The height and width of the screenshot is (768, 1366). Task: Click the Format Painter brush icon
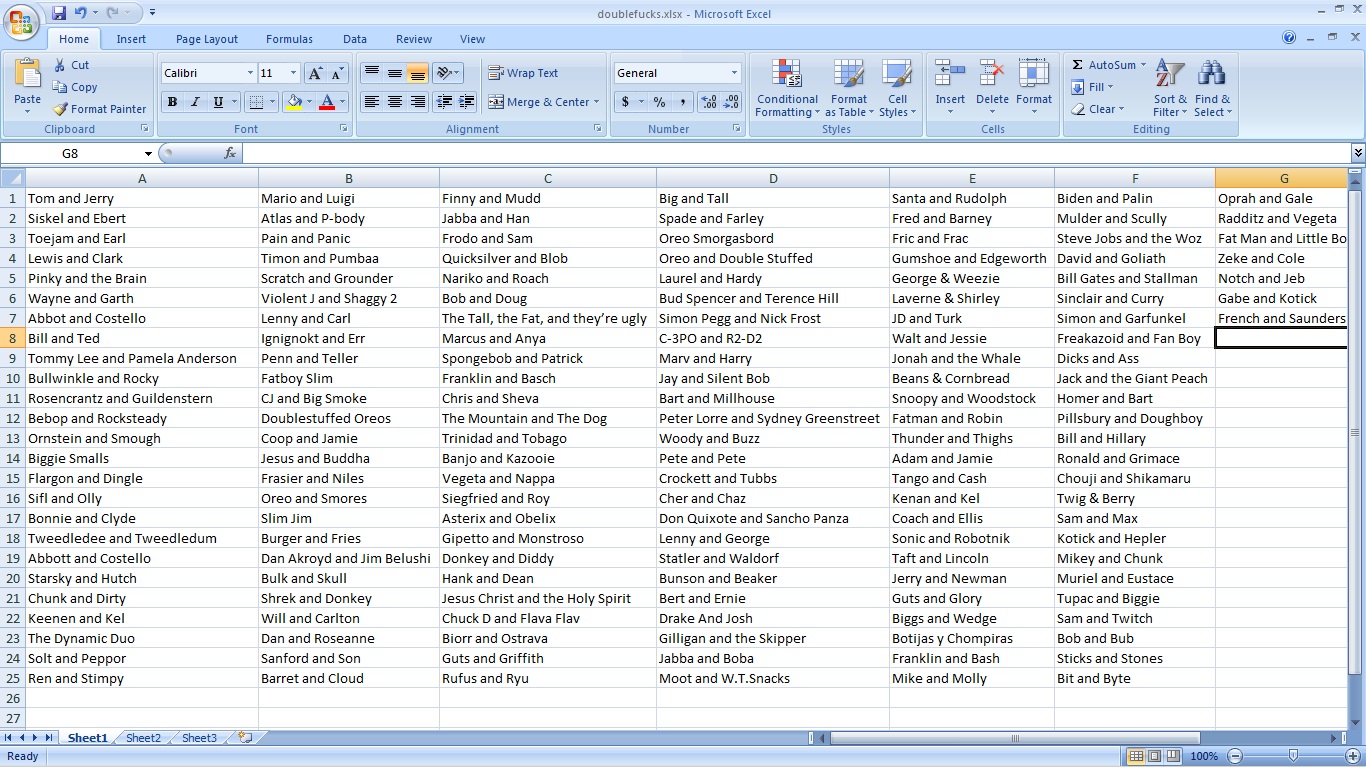pyautogui.click(x=60, y=109)
